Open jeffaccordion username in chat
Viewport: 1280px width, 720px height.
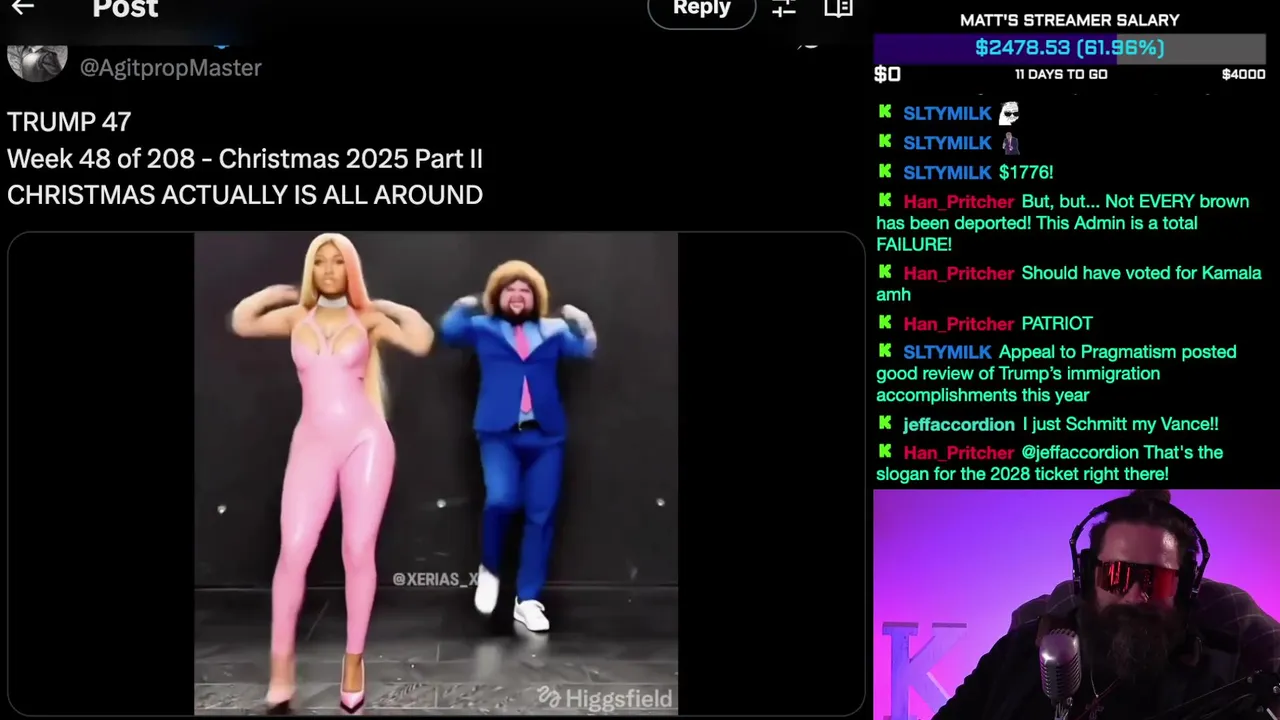click(x=958, y=425)
